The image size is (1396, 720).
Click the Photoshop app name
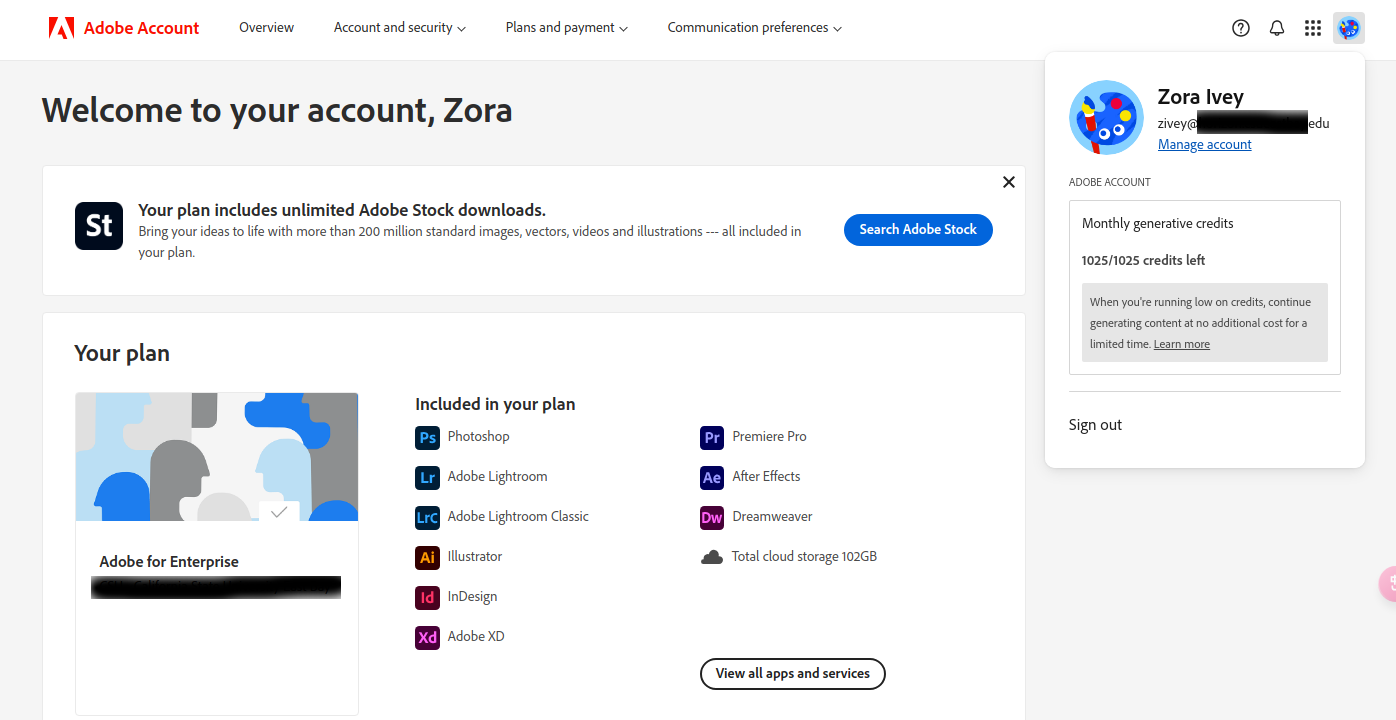(x=479, y=437)
